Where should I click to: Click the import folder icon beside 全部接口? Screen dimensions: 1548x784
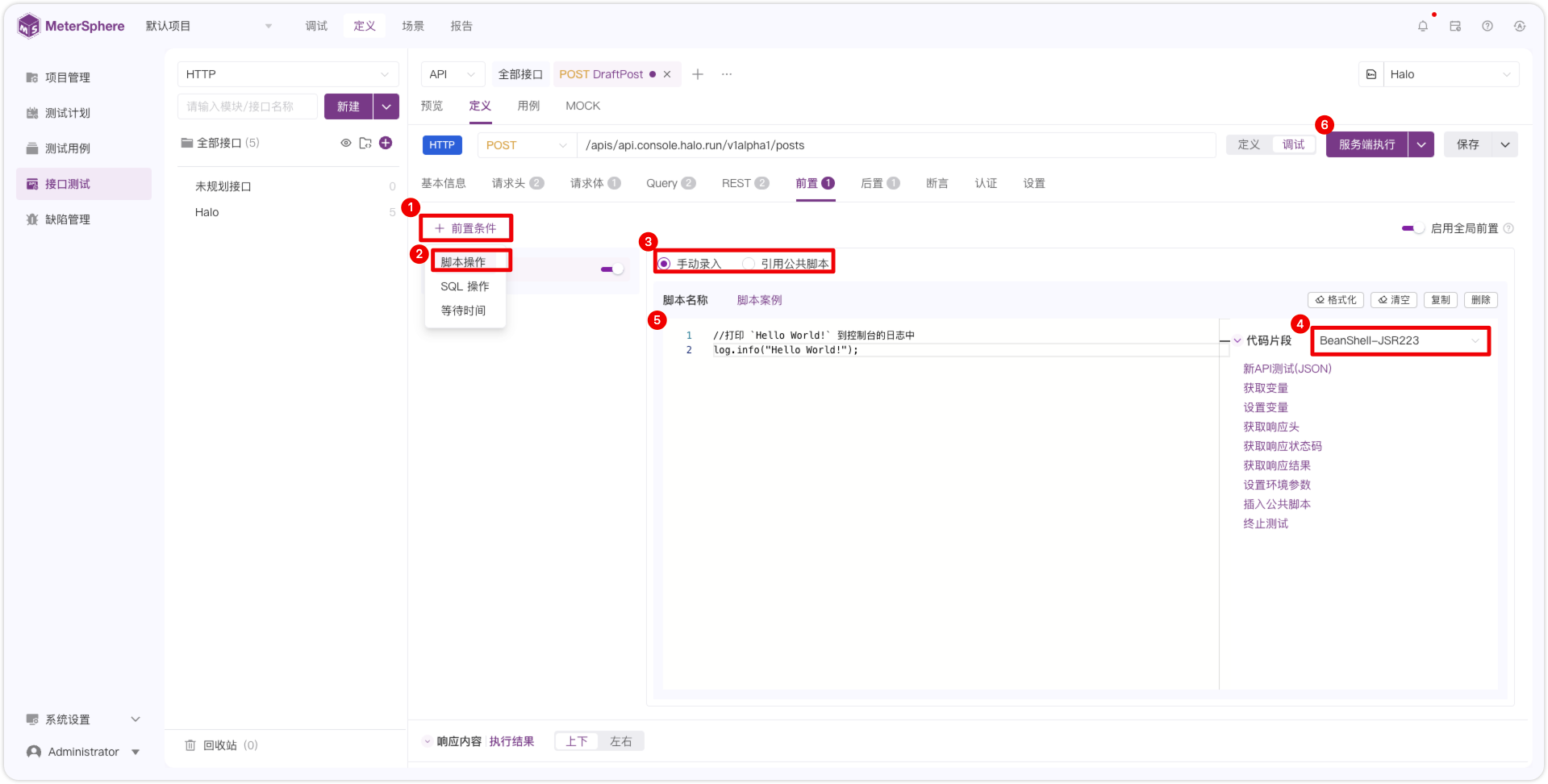click(365, 143)
